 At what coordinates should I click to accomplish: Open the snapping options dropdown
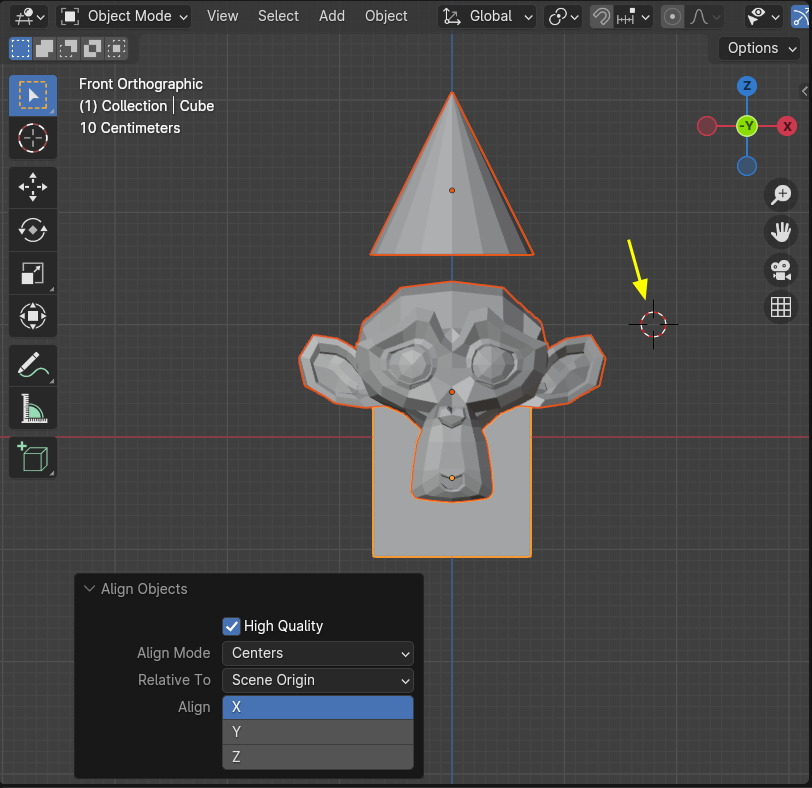pyautogui.click(x=633, y=17)
